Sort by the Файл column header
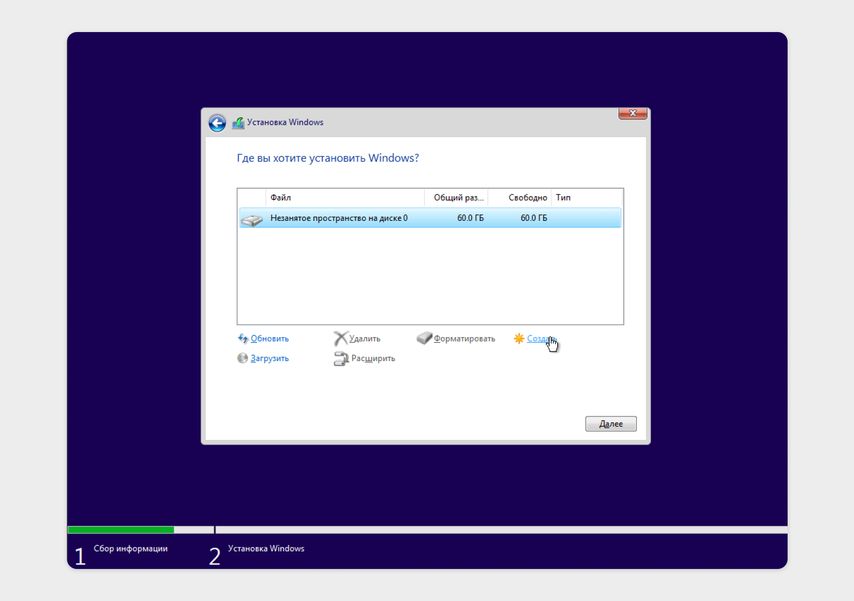This screenshot has width=854, height=601. 345,197
